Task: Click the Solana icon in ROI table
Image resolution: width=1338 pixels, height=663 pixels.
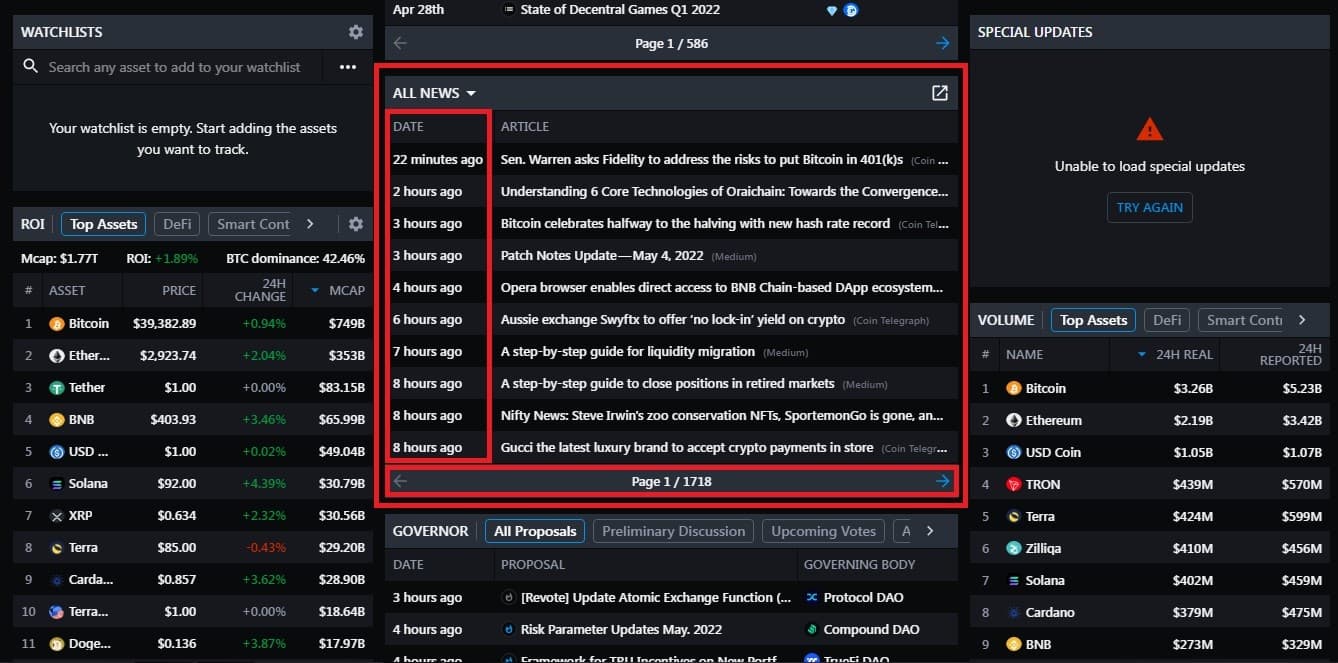Action: (57, 484)
